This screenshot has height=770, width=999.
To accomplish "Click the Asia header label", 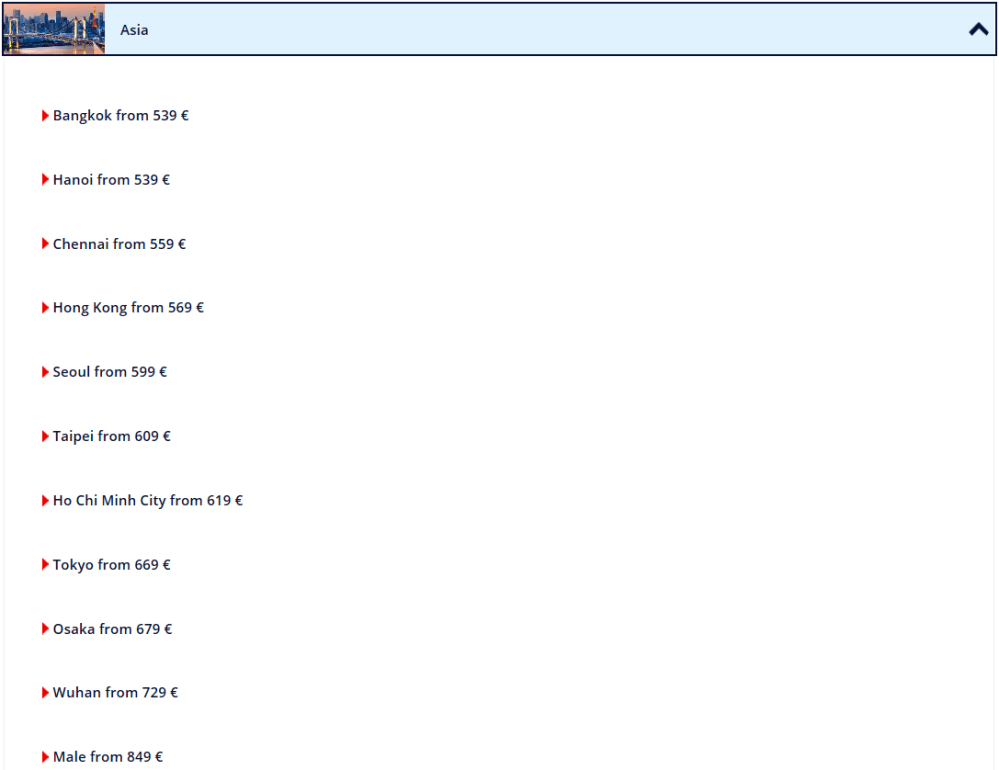I will click(134, 30).
